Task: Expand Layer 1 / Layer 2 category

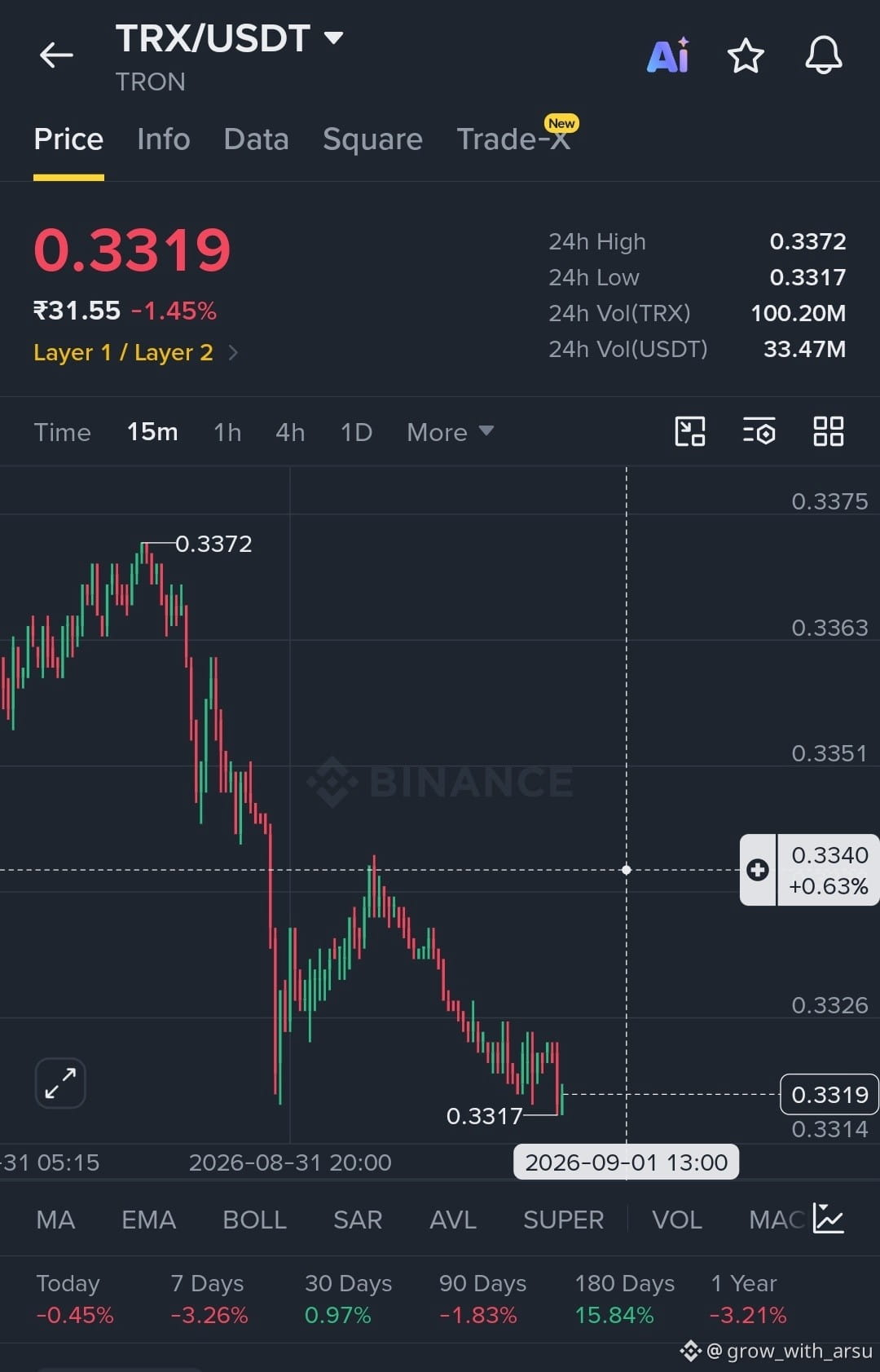Action: tap(135, 352)
